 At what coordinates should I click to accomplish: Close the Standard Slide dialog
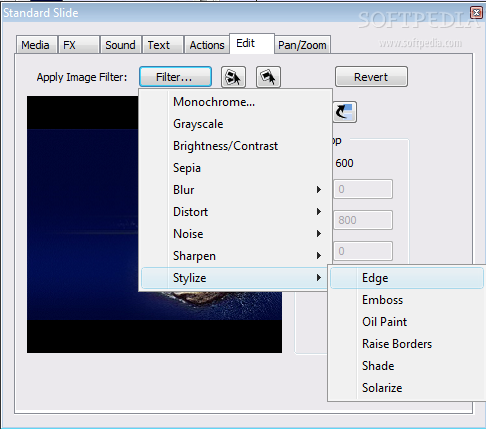coord(477,13)
